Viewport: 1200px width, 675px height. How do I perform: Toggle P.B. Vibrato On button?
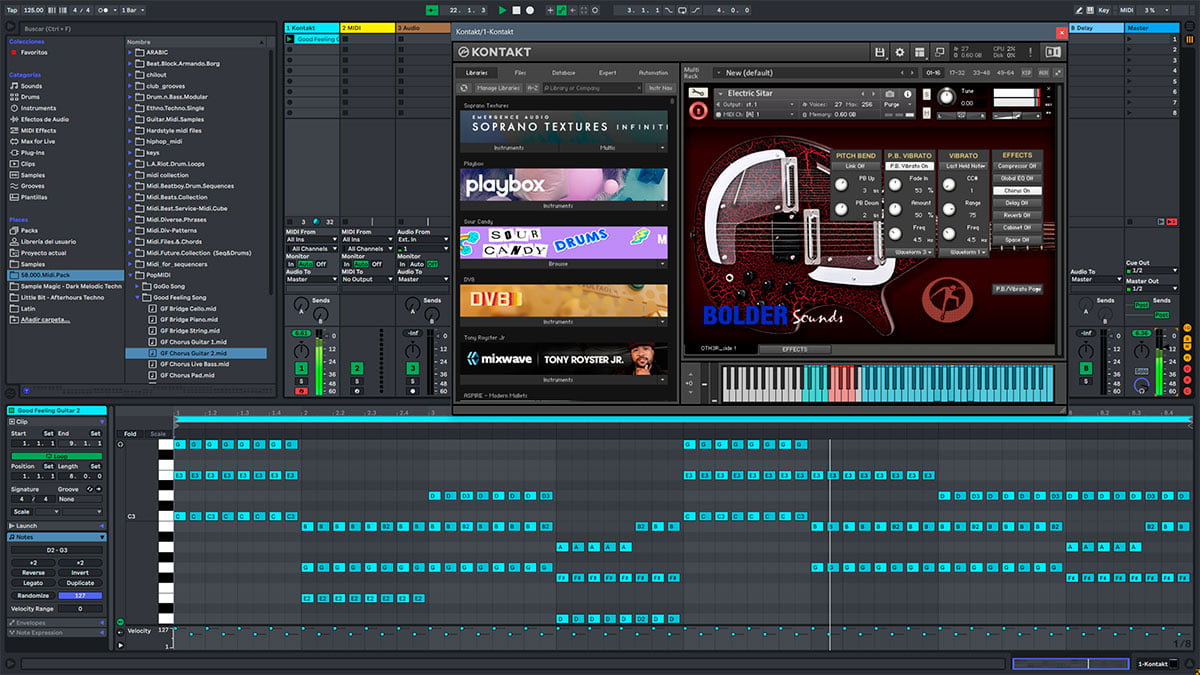click(909, 166)
